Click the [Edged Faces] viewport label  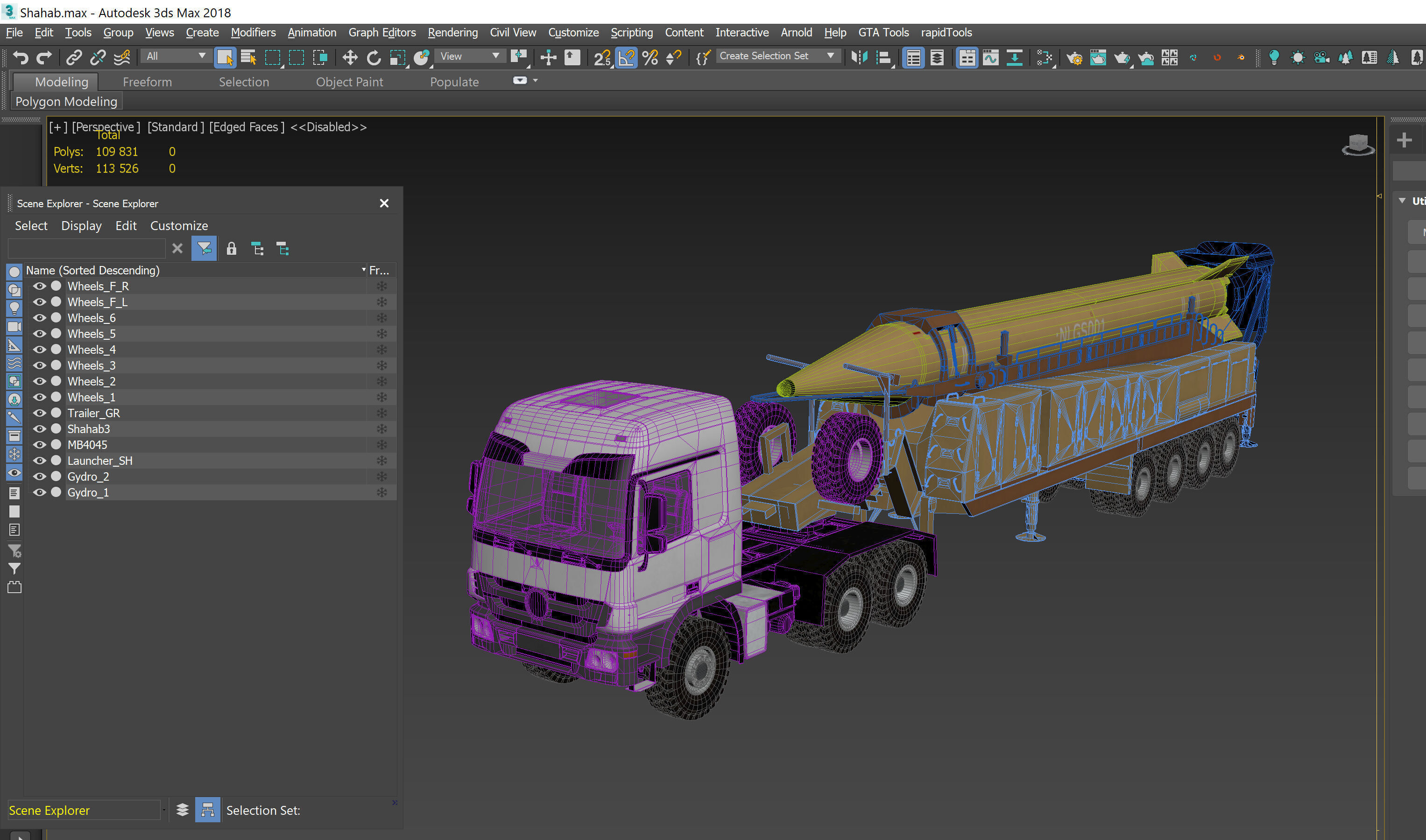click(x=247, y=127)
